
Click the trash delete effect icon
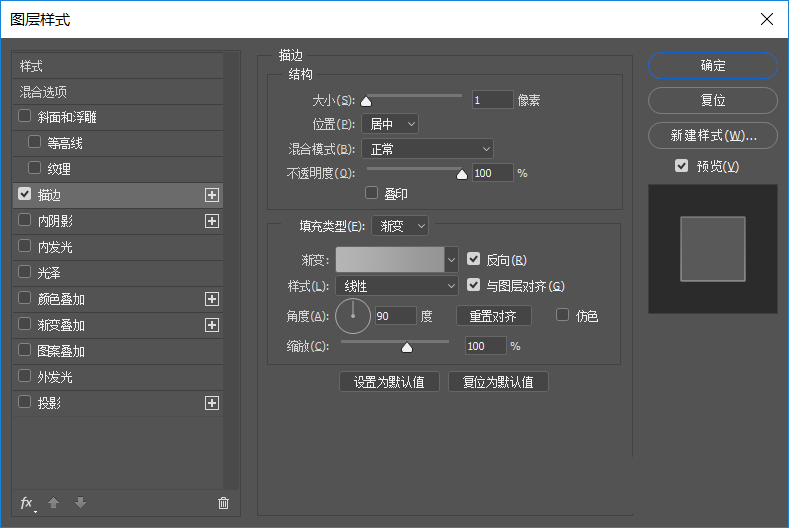223,503
